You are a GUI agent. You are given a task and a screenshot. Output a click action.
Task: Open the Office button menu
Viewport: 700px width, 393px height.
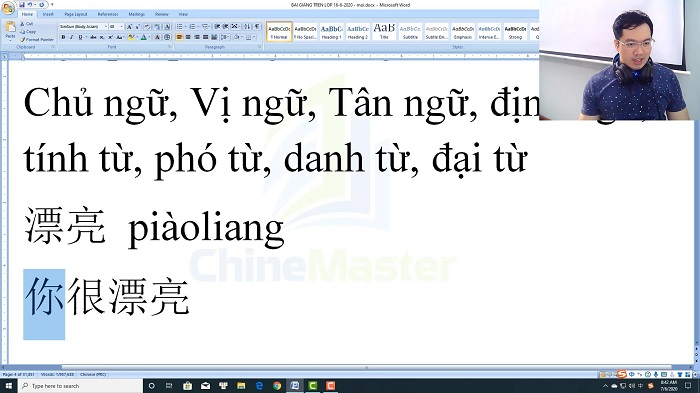pyautogui.click(x=8, y=8)
